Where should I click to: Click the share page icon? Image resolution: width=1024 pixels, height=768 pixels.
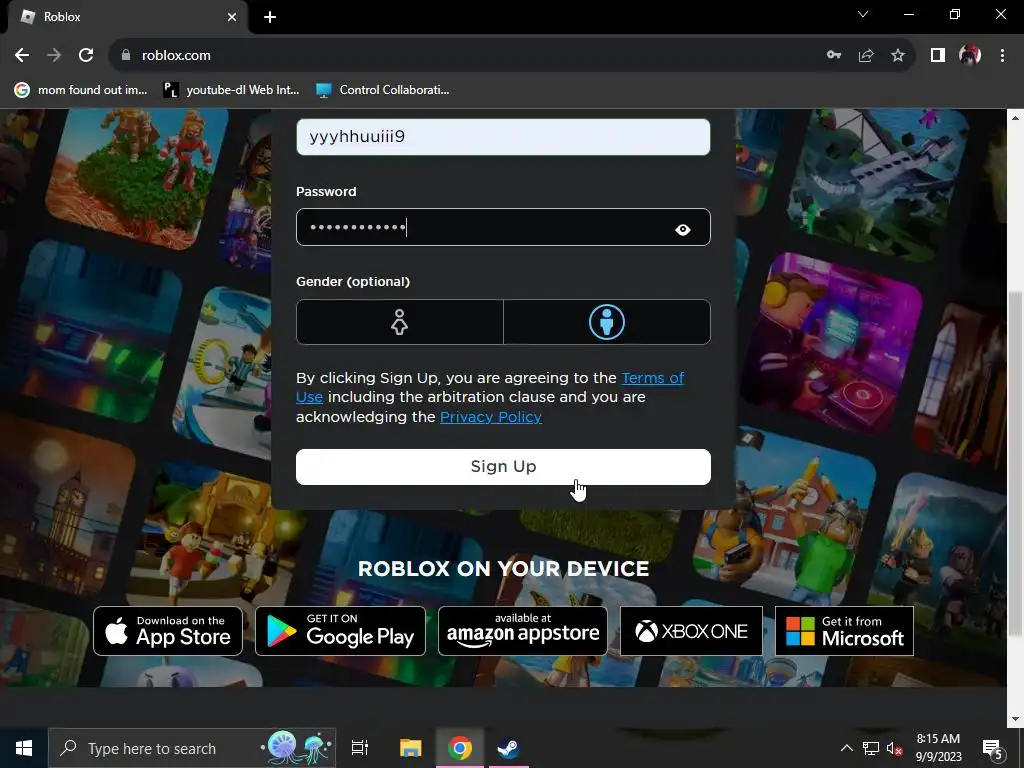(x=866, y=56)
